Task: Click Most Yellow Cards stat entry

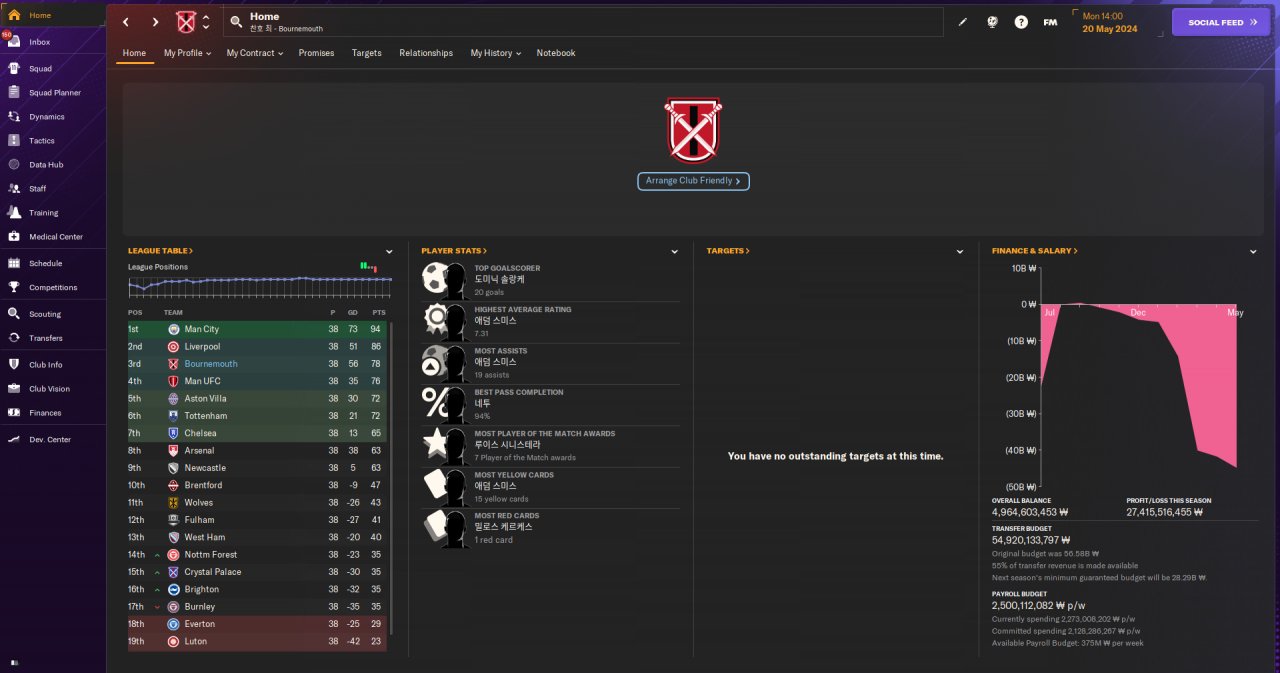Action: click(550, 488)
